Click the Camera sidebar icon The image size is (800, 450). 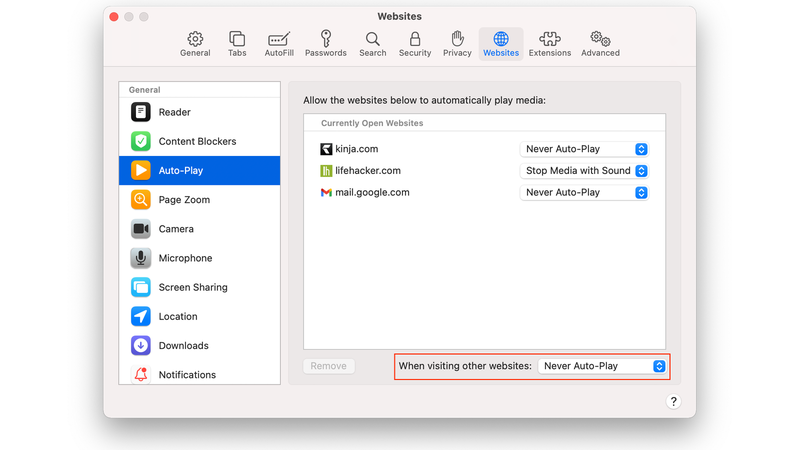point(140,229)
